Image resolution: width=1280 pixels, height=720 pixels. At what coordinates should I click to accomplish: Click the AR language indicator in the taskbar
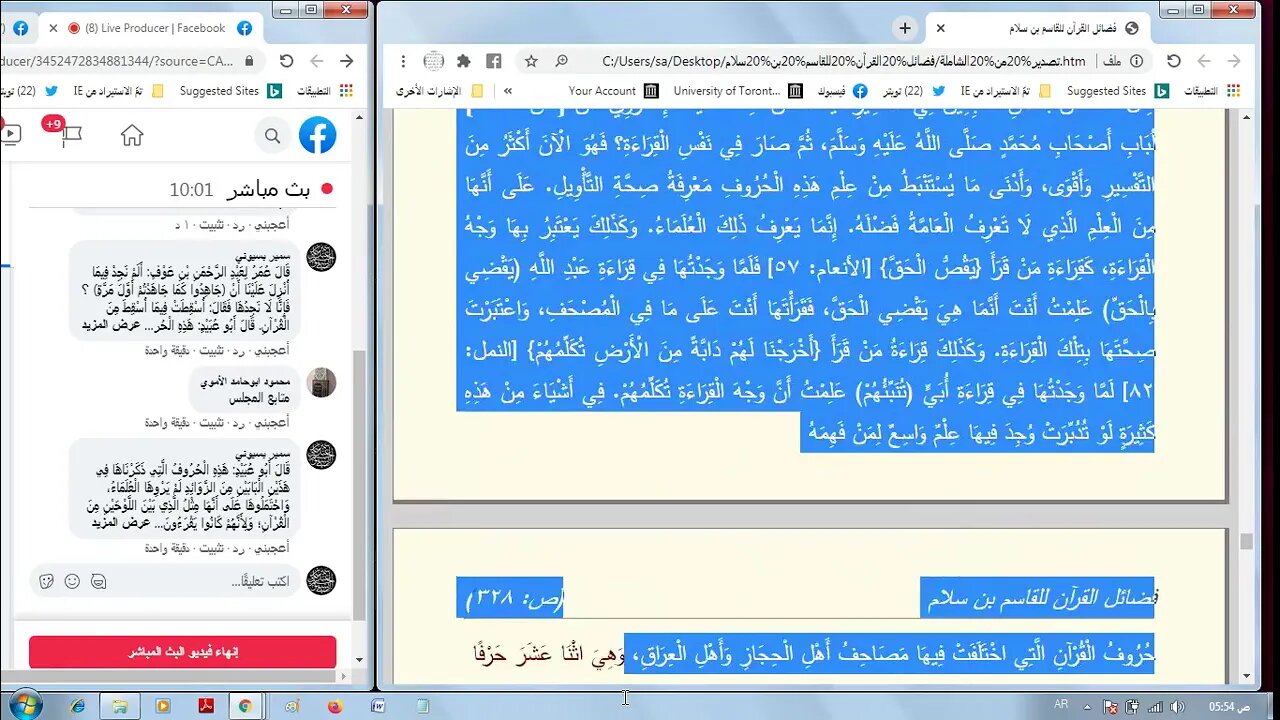pos(1061,705)
